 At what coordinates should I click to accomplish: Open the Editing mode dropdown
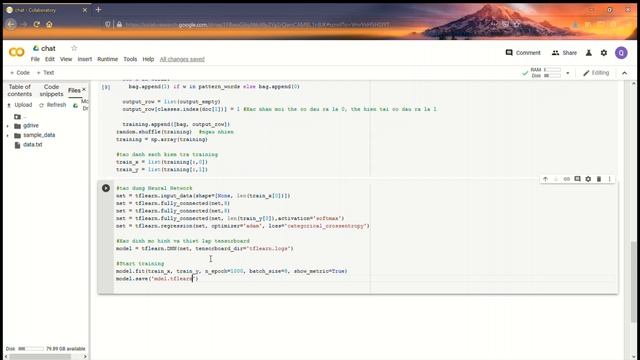[x=596, y=73]
